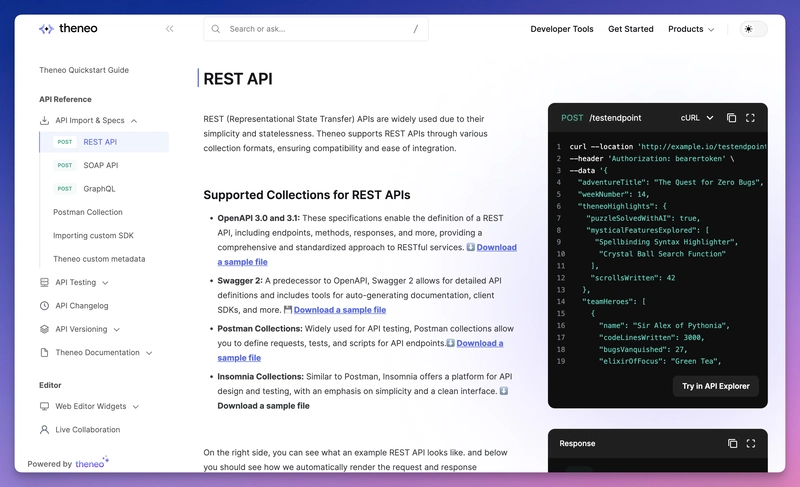This screenshot has width=800, height=487.
Task: Click the search magnifier icon
Action: pos(216,29)
